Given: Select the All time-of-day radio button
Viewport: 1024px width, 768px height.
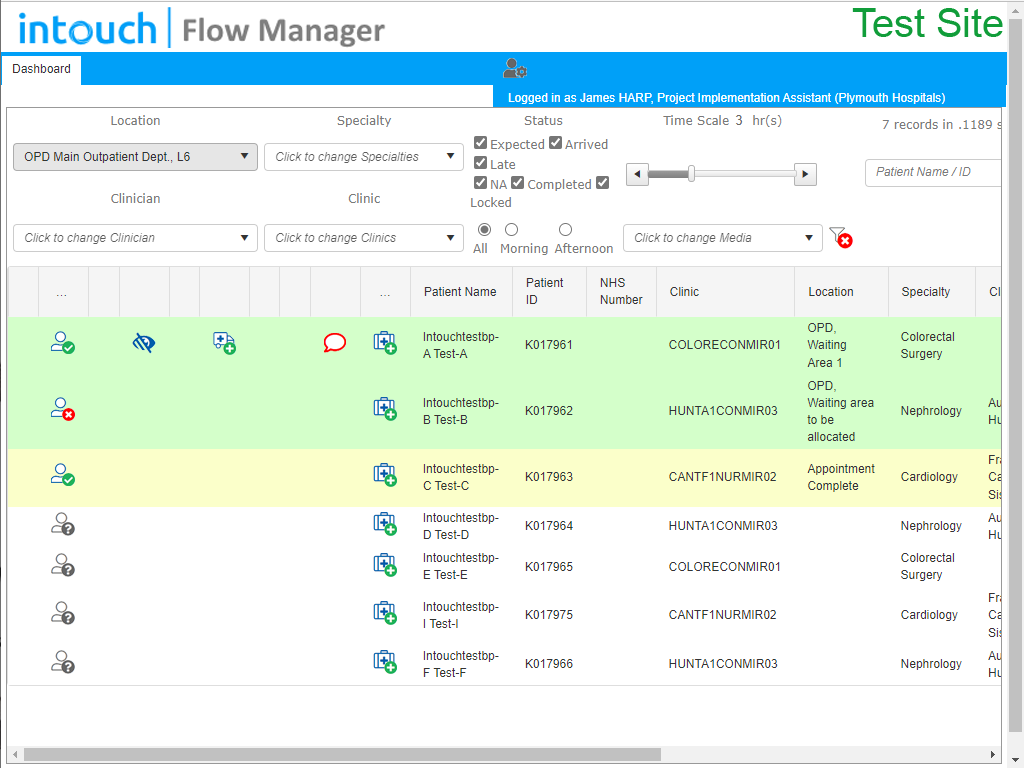Looking at the screenshot, I should click(x=485, y=229).
